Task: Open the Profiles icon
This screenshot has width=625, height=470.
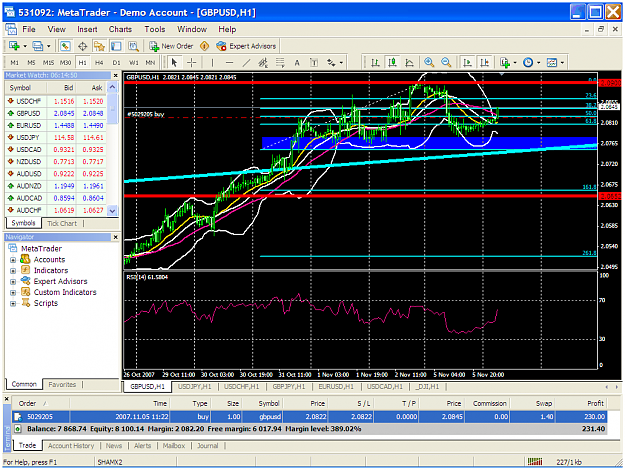Action: pyautogui.click(x=37, y=46)
